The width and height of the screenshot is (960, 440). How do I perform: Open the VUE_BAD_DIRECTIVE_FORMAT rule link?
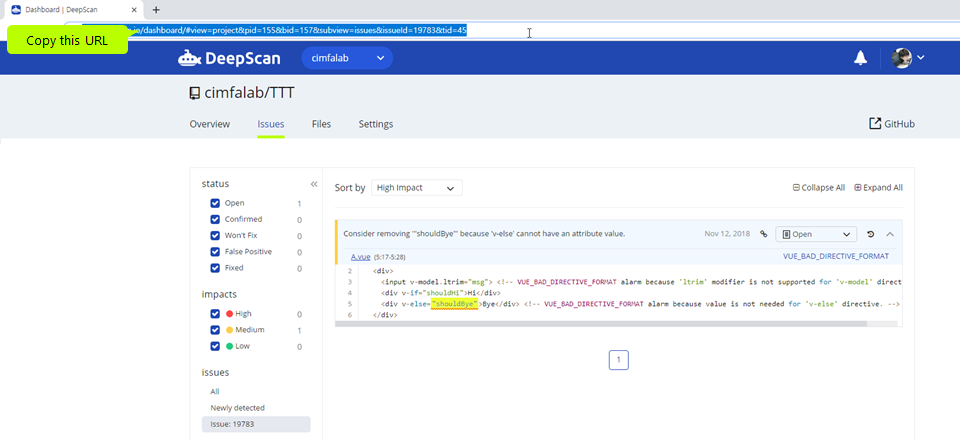coord(836,256)
